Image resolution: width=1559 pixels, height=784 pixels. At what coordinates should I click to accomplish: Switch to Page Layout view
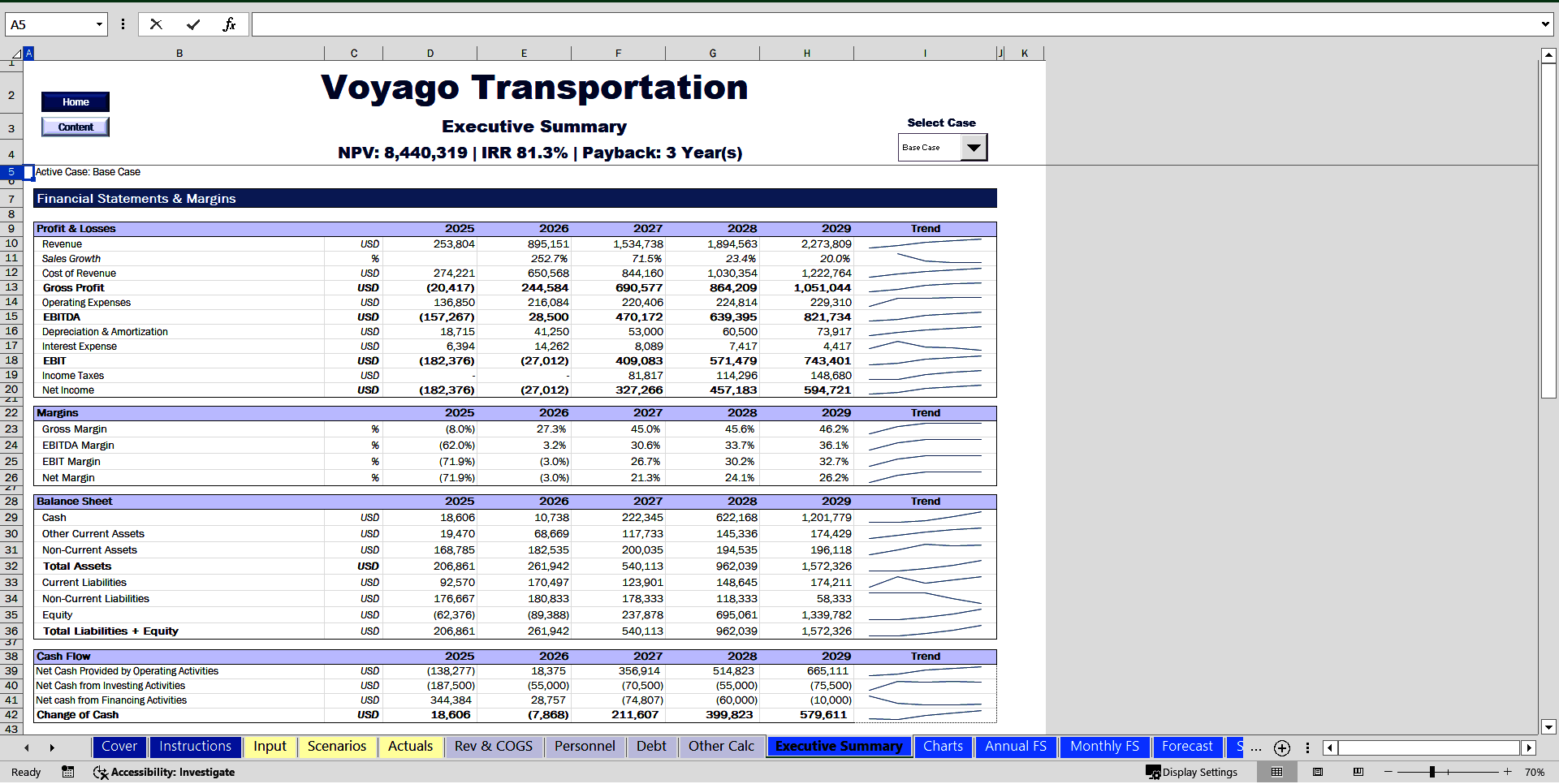coord(1318,772)
